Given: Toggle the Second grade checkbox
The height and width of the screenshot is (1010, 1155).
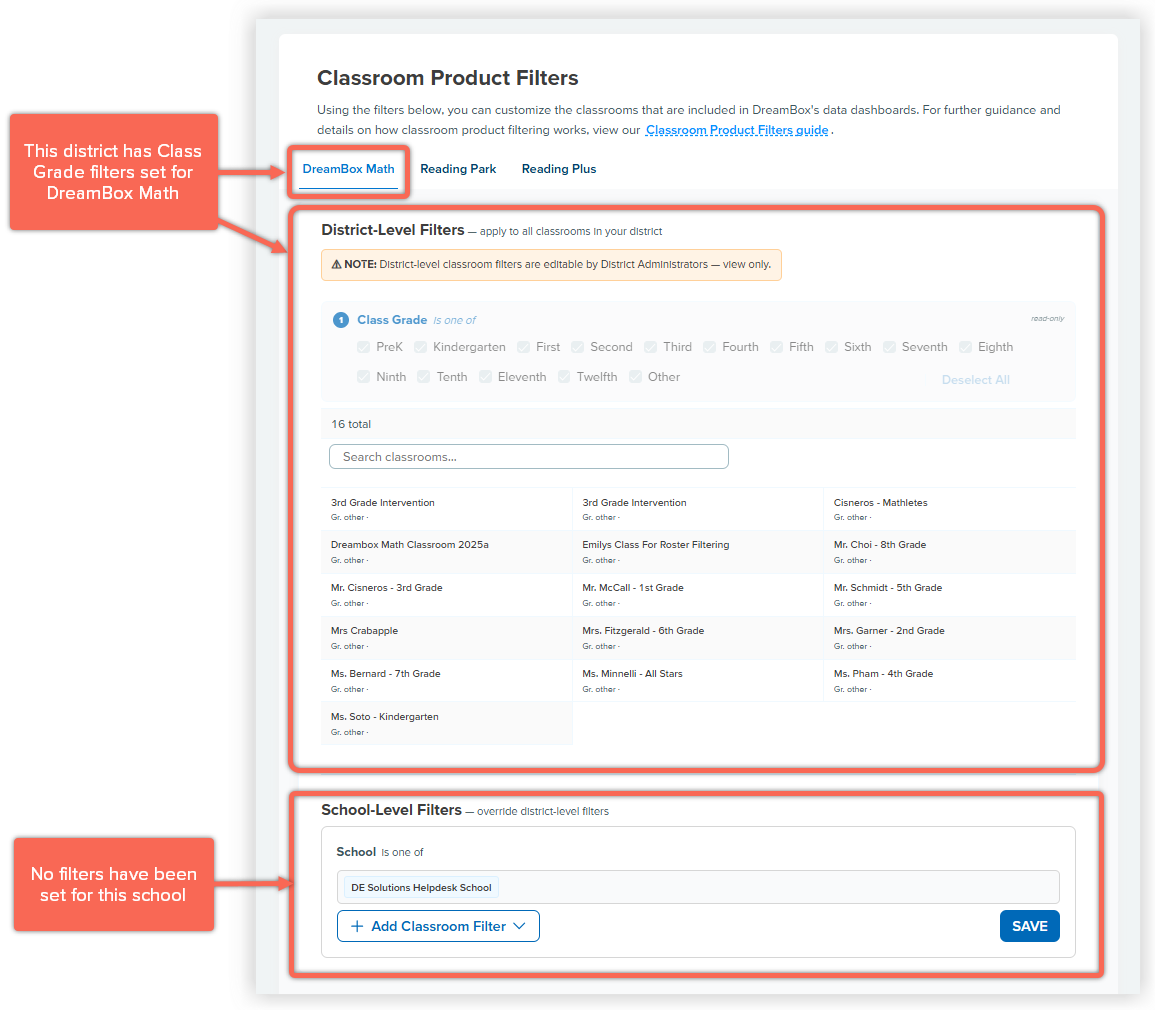Looking at the screenshot, I should (578, 347).
